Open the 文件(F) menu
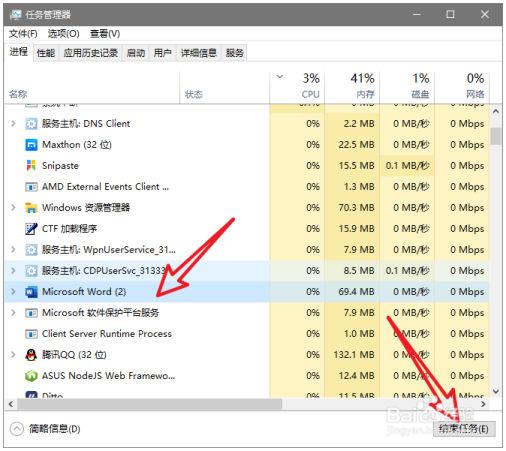Image resolution: width=506 pixels, height=451 pixels. coord(23,34)
